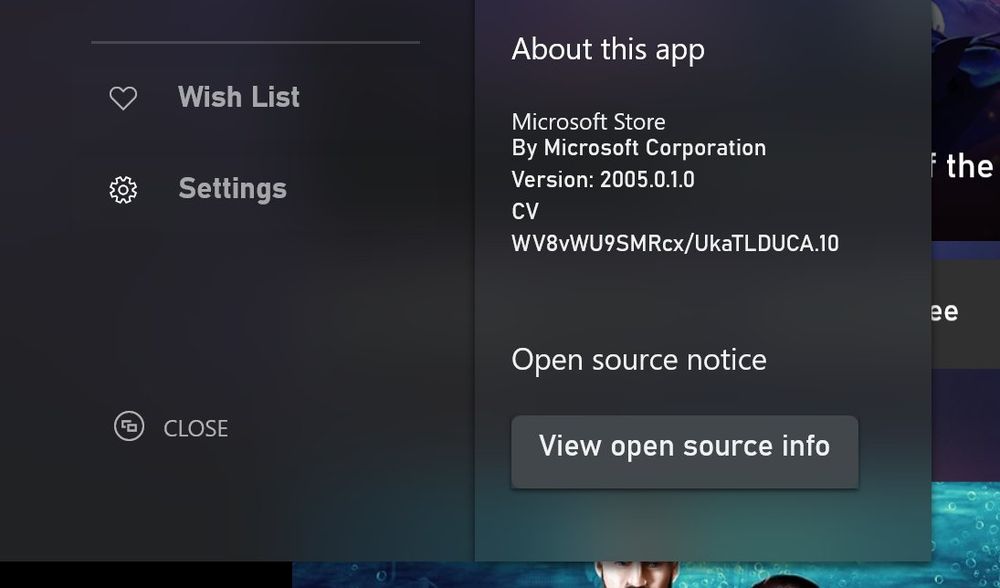Click the gear icon beside Settings
The height and width of the screenshot is (588, 1000).
click(x=123, y=190)
